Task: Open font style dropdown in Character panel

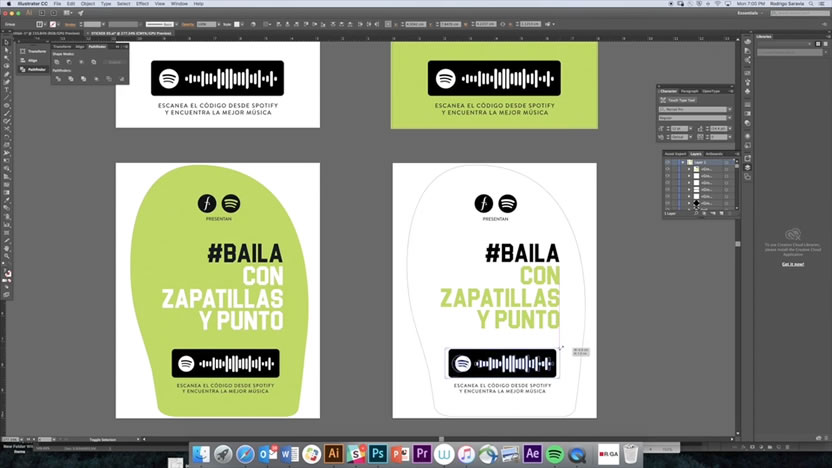Action: [730, 118]
